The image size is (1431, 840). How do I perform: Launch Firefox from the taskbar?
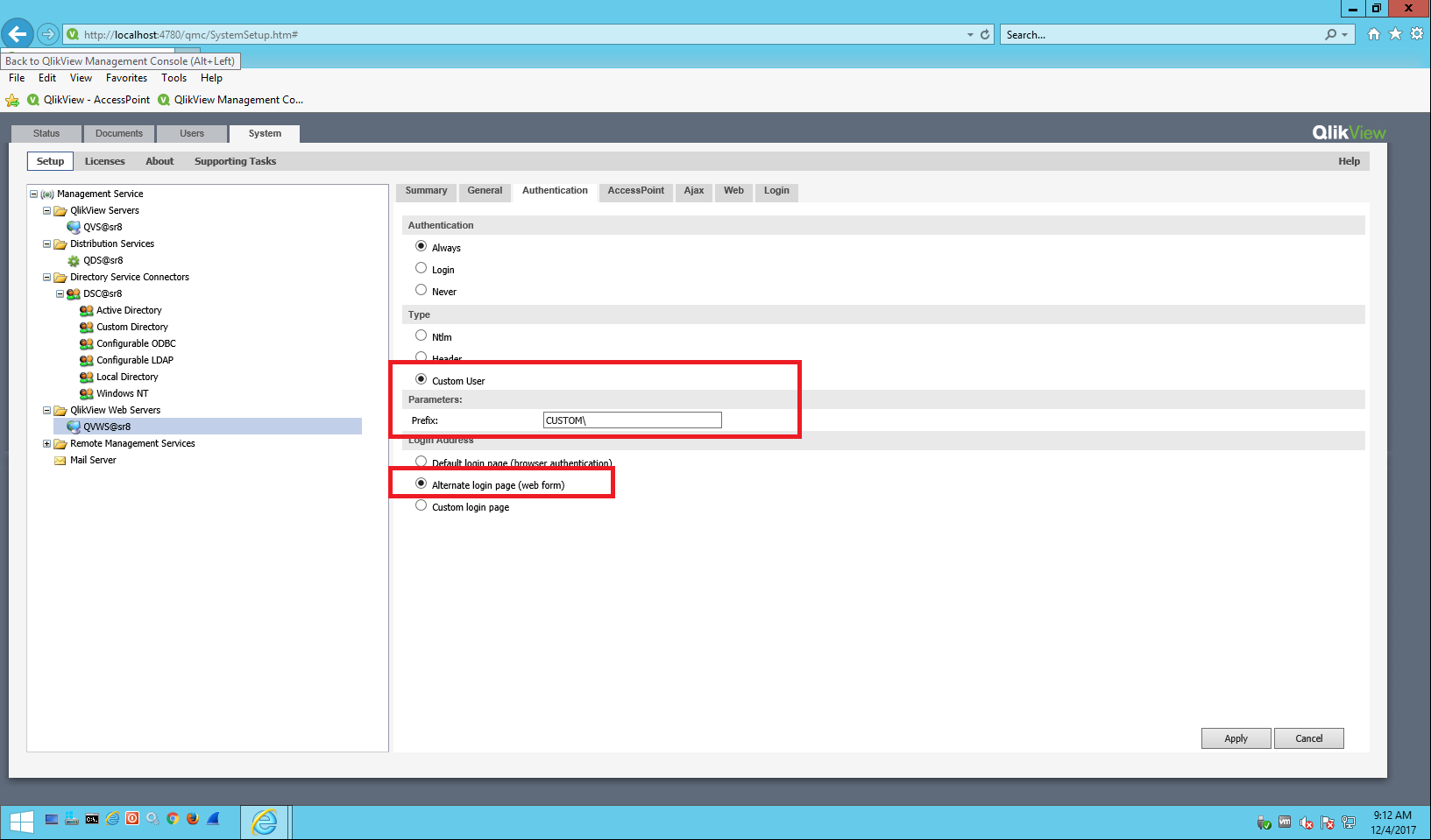click(x=193, y=819)
